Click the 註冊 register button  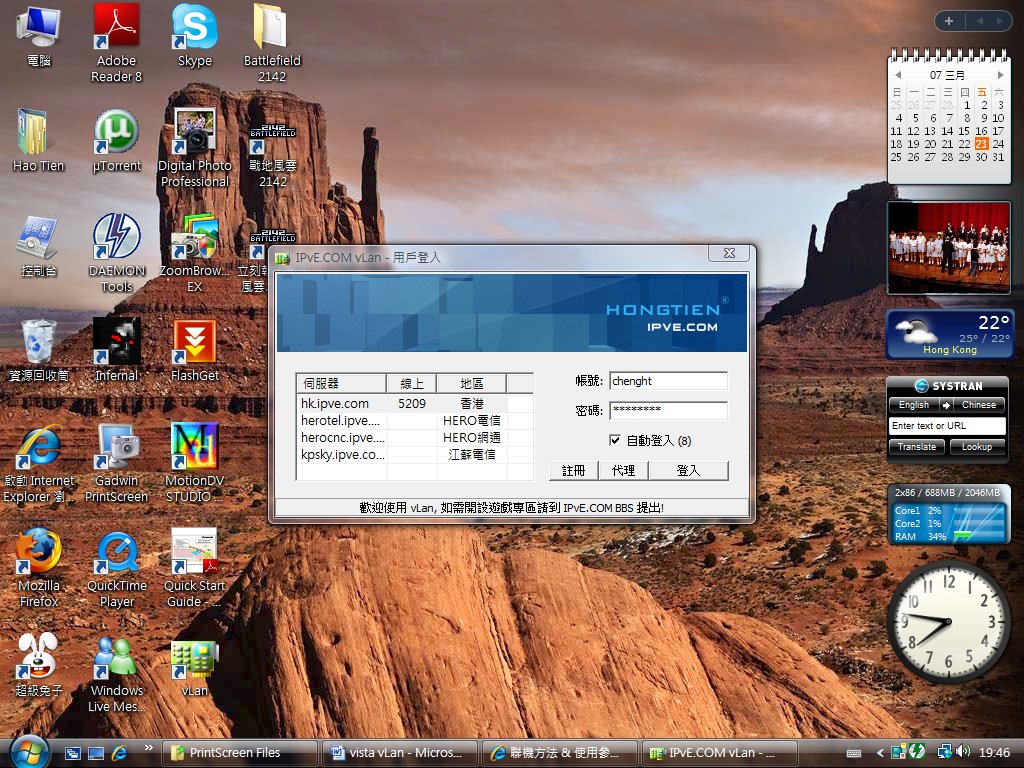tap(573, 470)
